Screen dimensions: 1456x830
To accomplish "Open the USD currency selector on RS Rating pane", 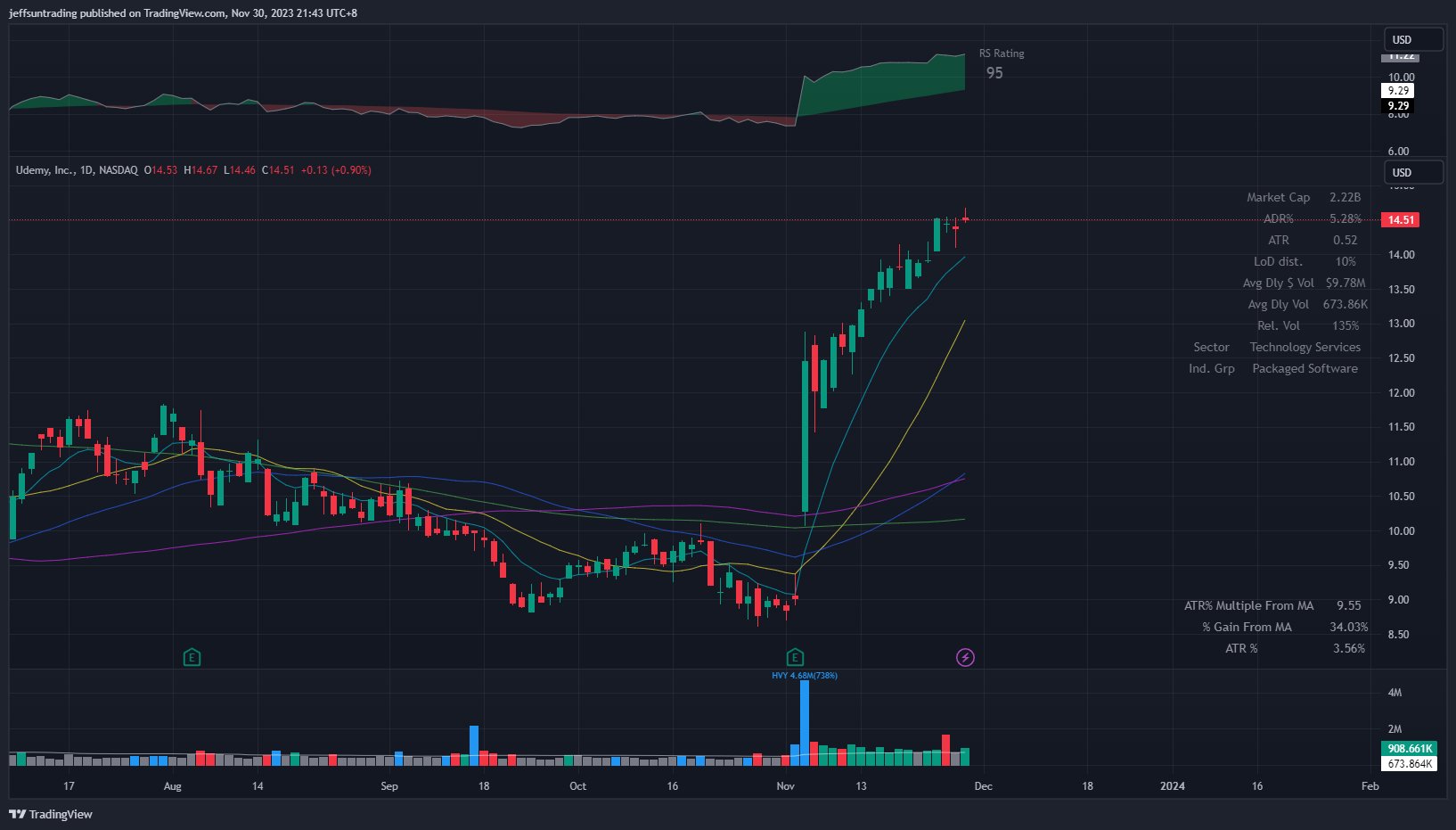I will click(x=1413, y=39).
